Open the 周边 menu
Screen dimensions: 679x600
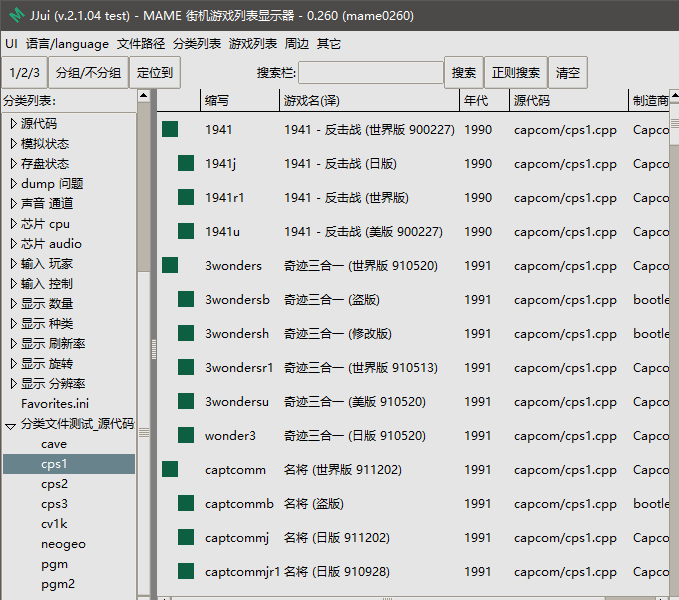(297, 44)
